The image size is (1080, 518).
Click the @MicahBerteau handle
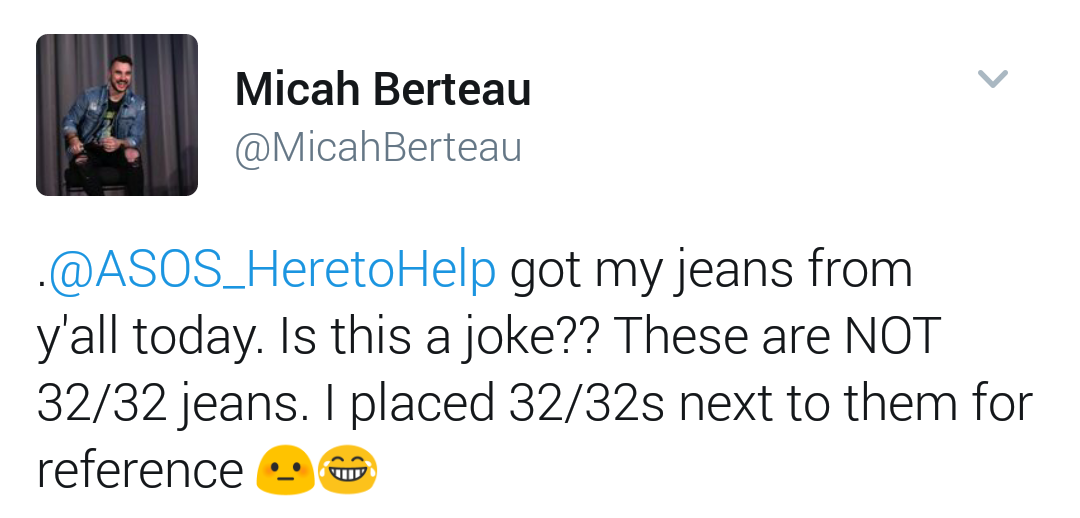(378, 148)
